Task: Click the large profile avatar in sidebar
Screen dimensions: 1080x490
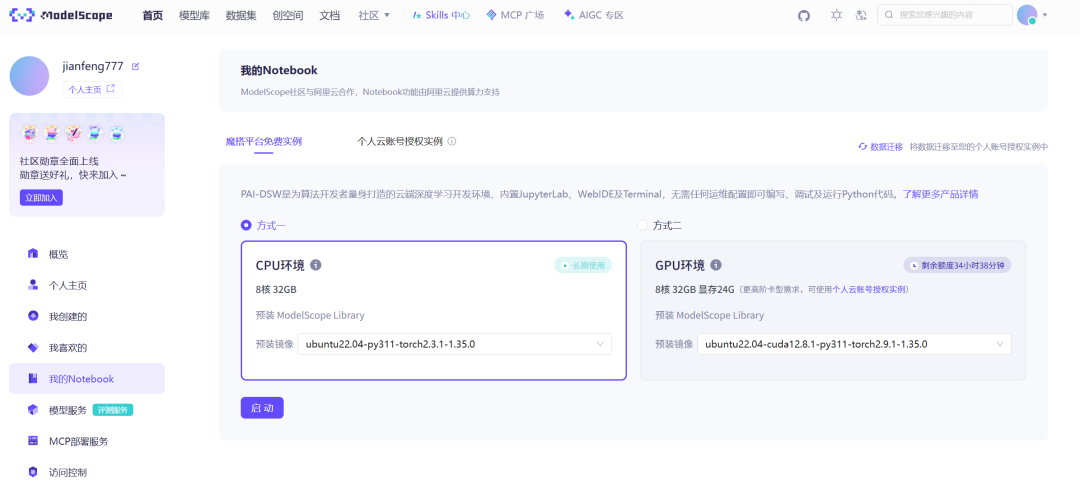Action: 29,76
